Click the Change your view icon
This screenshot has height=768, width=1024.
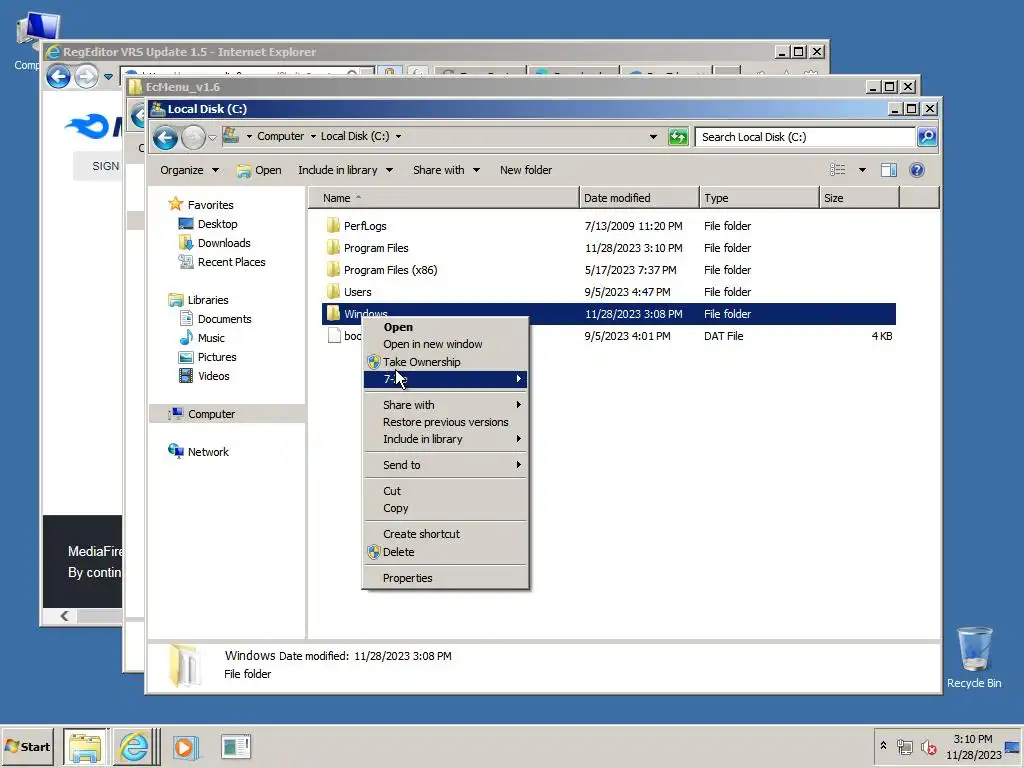click(x=837, y=170)
